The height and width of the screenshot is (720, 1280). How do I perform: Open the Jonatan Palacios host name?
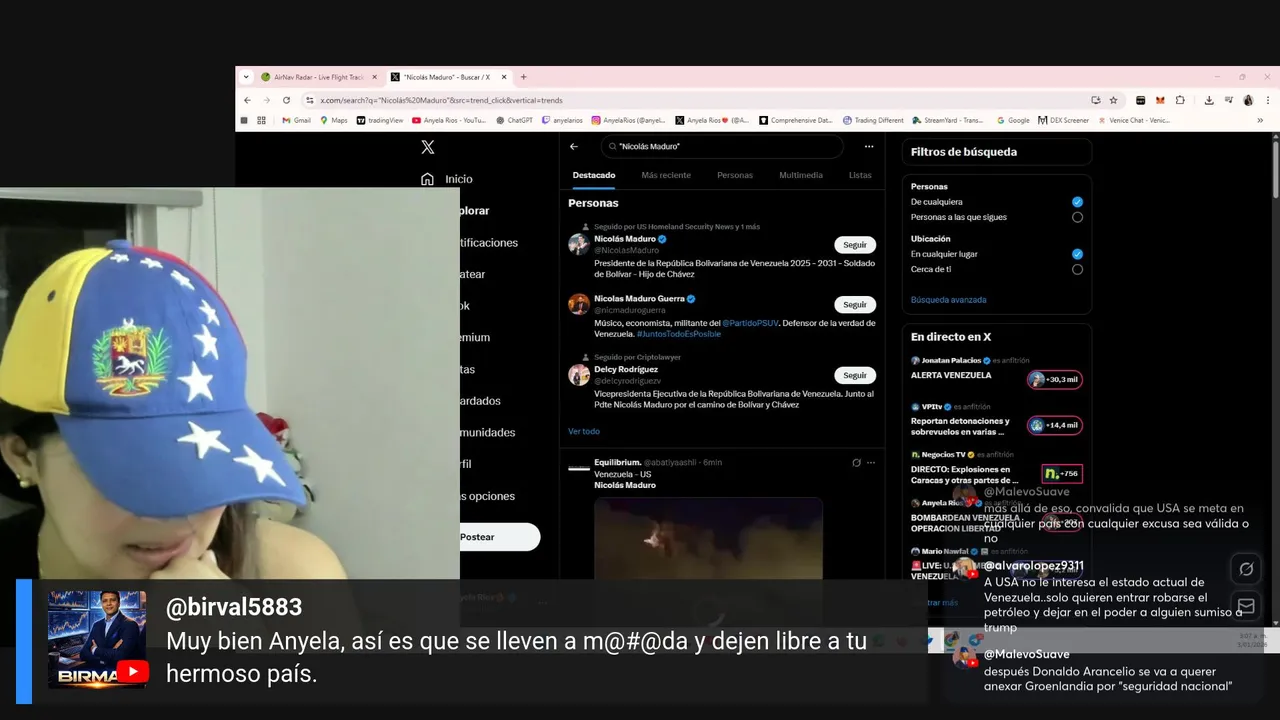tap(951, 360)
